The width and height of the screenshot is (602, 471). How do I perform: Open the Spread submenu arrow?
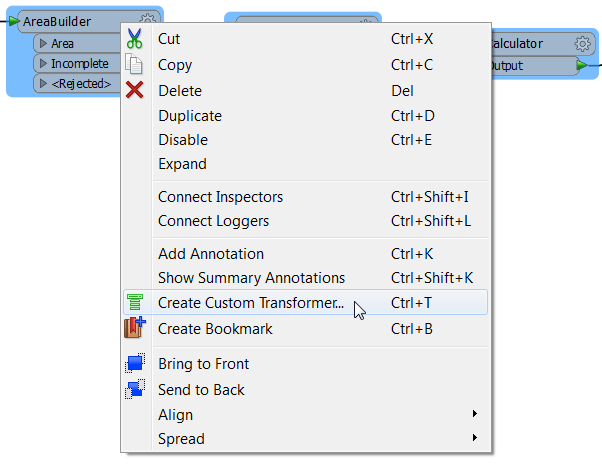coord(475,438)
